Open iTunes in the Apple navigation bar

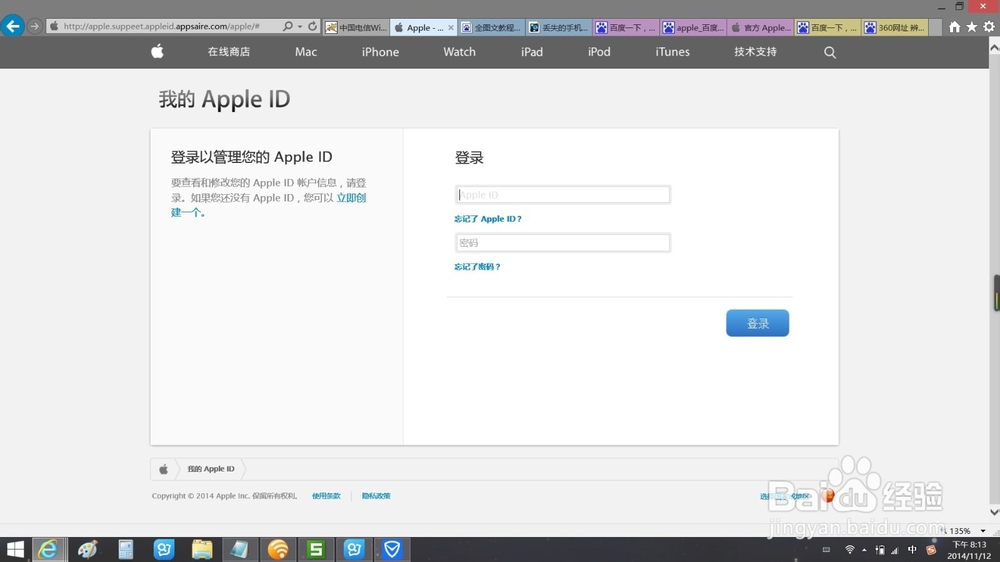pos(672,52)
